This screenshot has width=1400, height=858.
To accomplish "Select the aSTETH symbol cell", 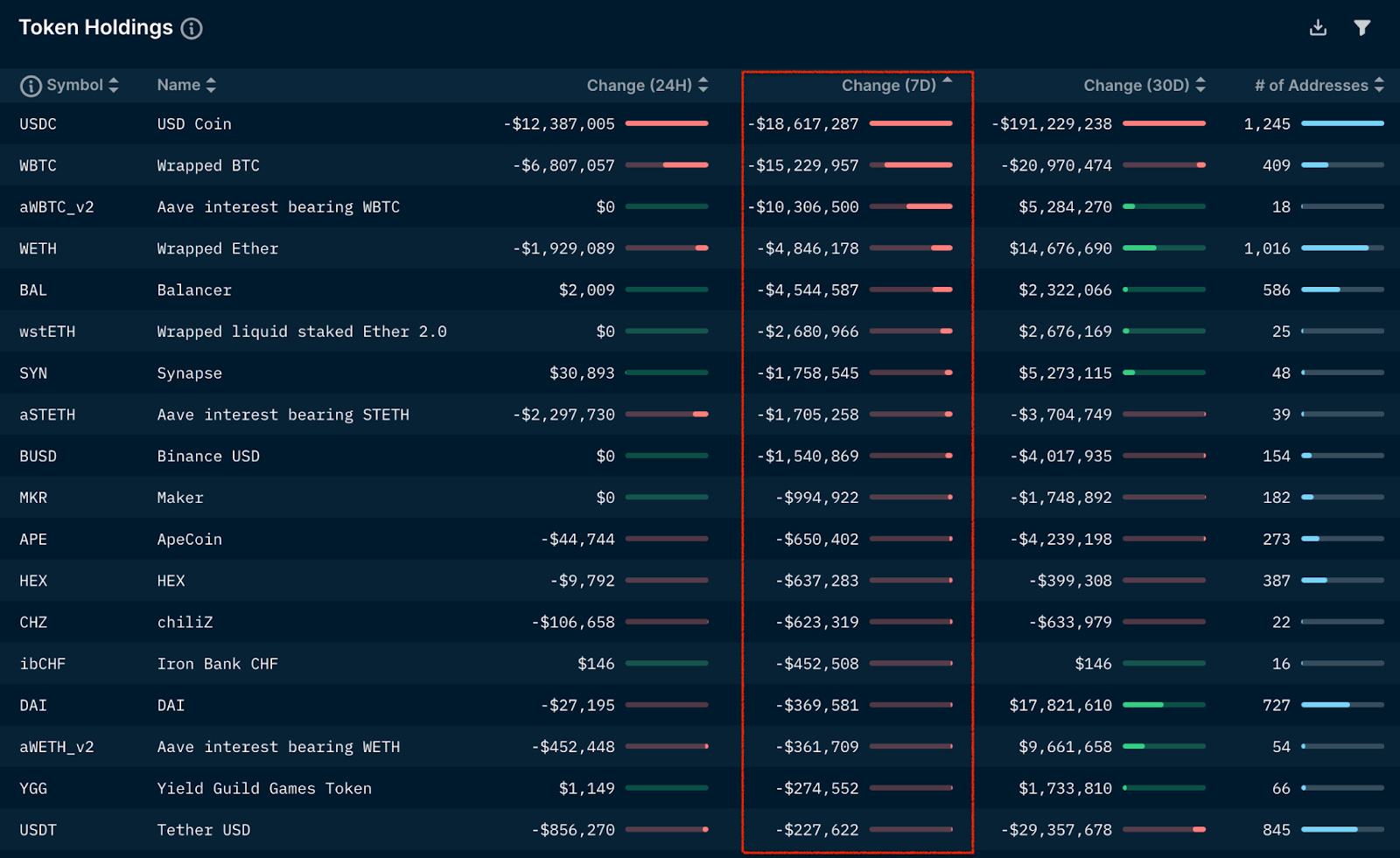I will pos(47,415).
